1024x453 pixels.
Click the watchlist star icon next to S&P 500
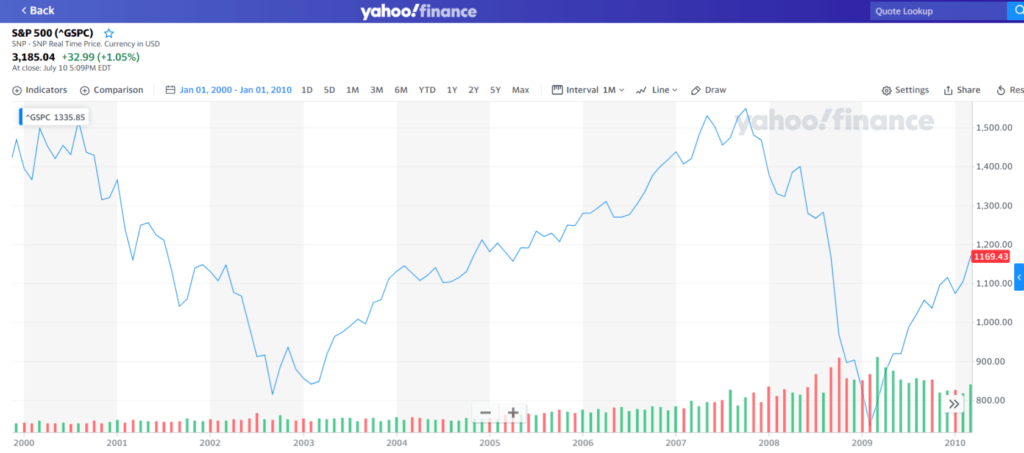tap(109, 33)
